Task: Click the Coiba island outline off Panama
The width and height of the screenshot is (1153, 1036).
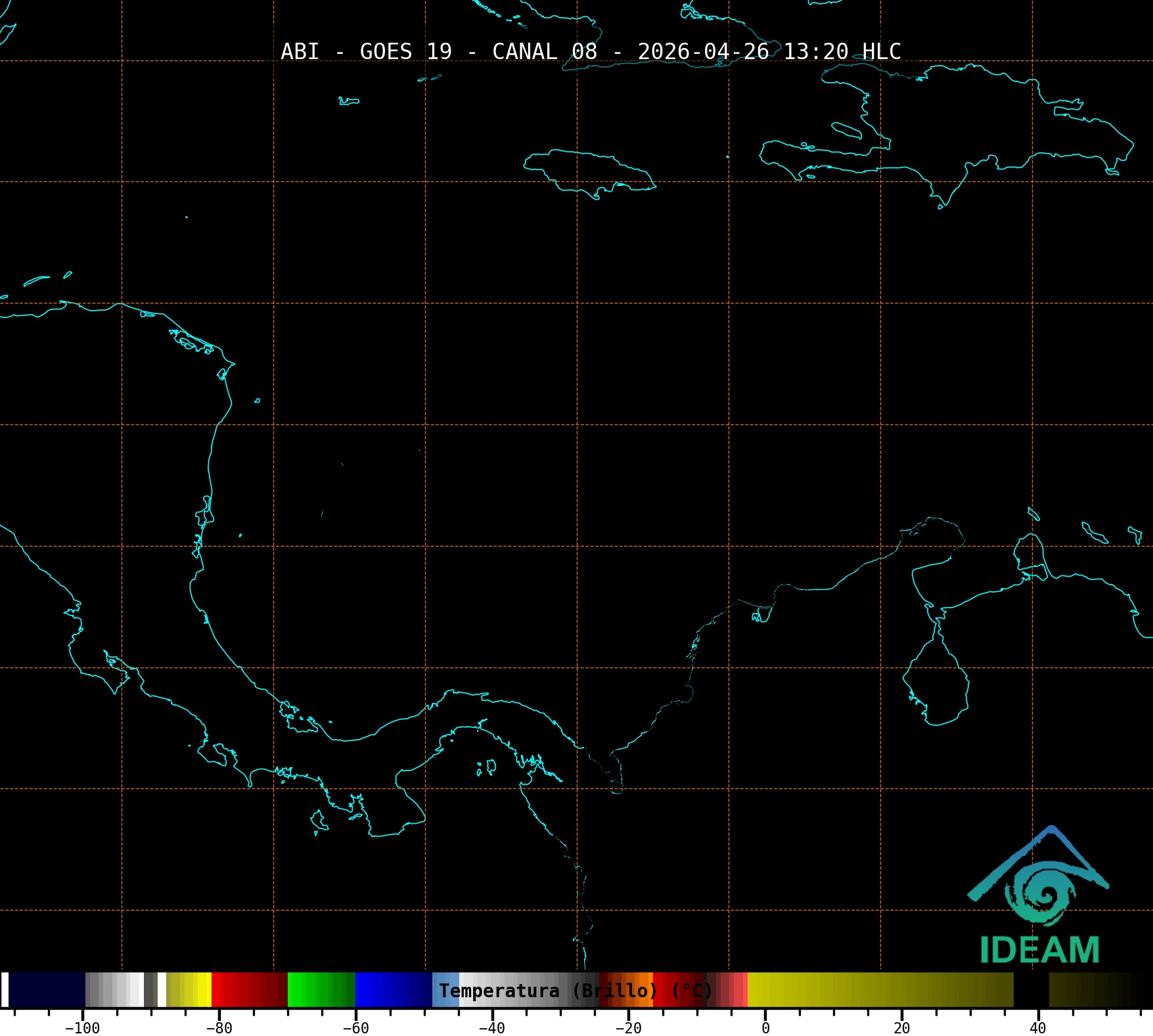Action: [x=319, y=820]
